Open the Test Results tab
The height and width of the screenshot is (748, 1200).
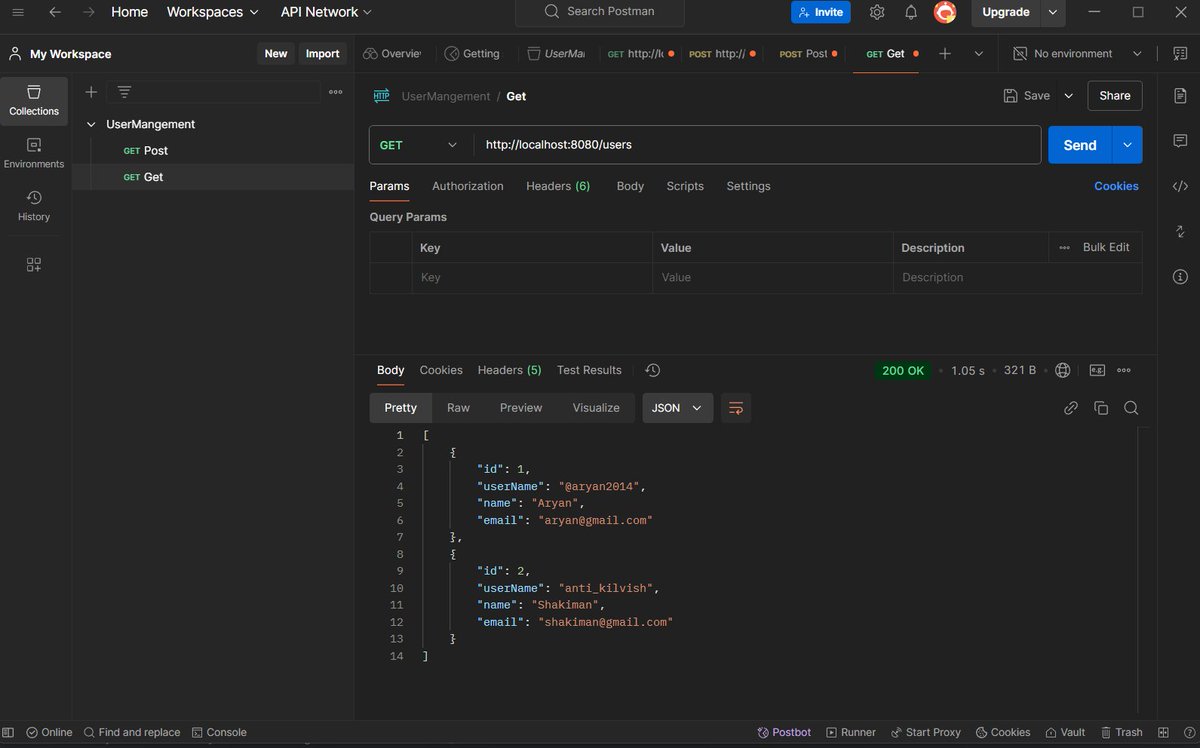tap(589, 370)
